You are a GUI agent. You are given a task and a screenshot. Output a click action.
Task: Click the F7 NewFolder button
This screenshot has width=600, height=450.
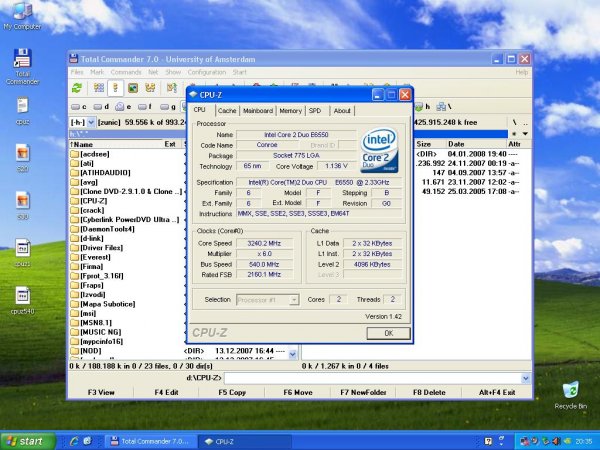tap(364, 393)
